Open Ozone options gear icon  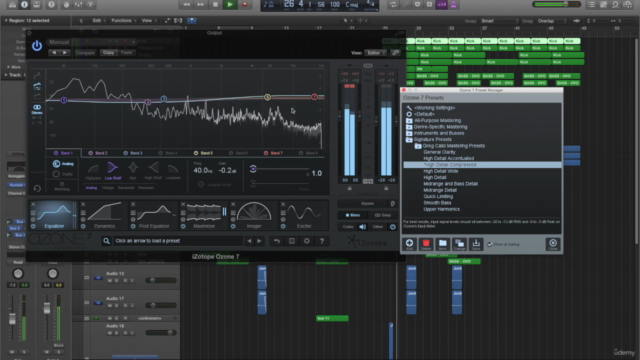[x=307, y=241]
